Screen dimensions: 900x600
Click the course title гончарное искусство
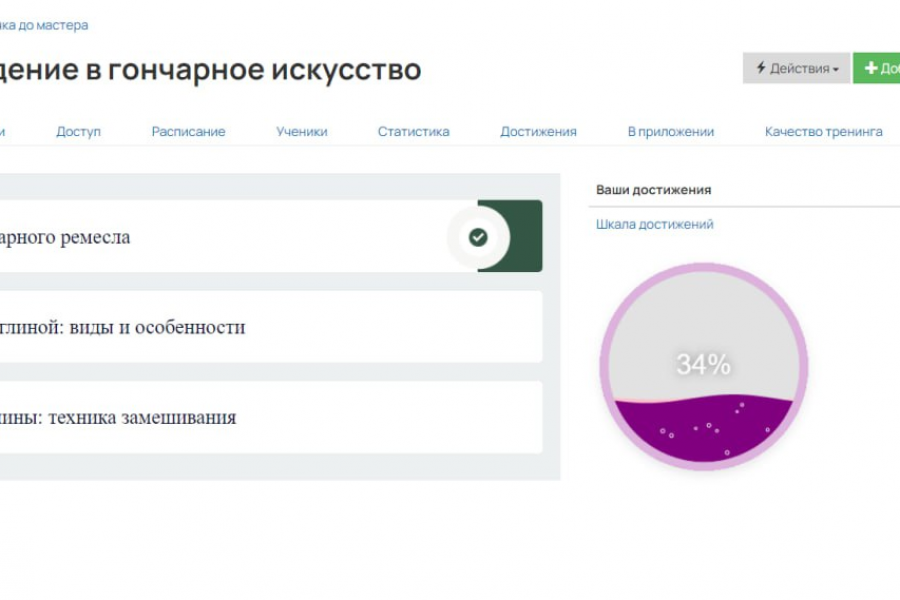[211, 69]
